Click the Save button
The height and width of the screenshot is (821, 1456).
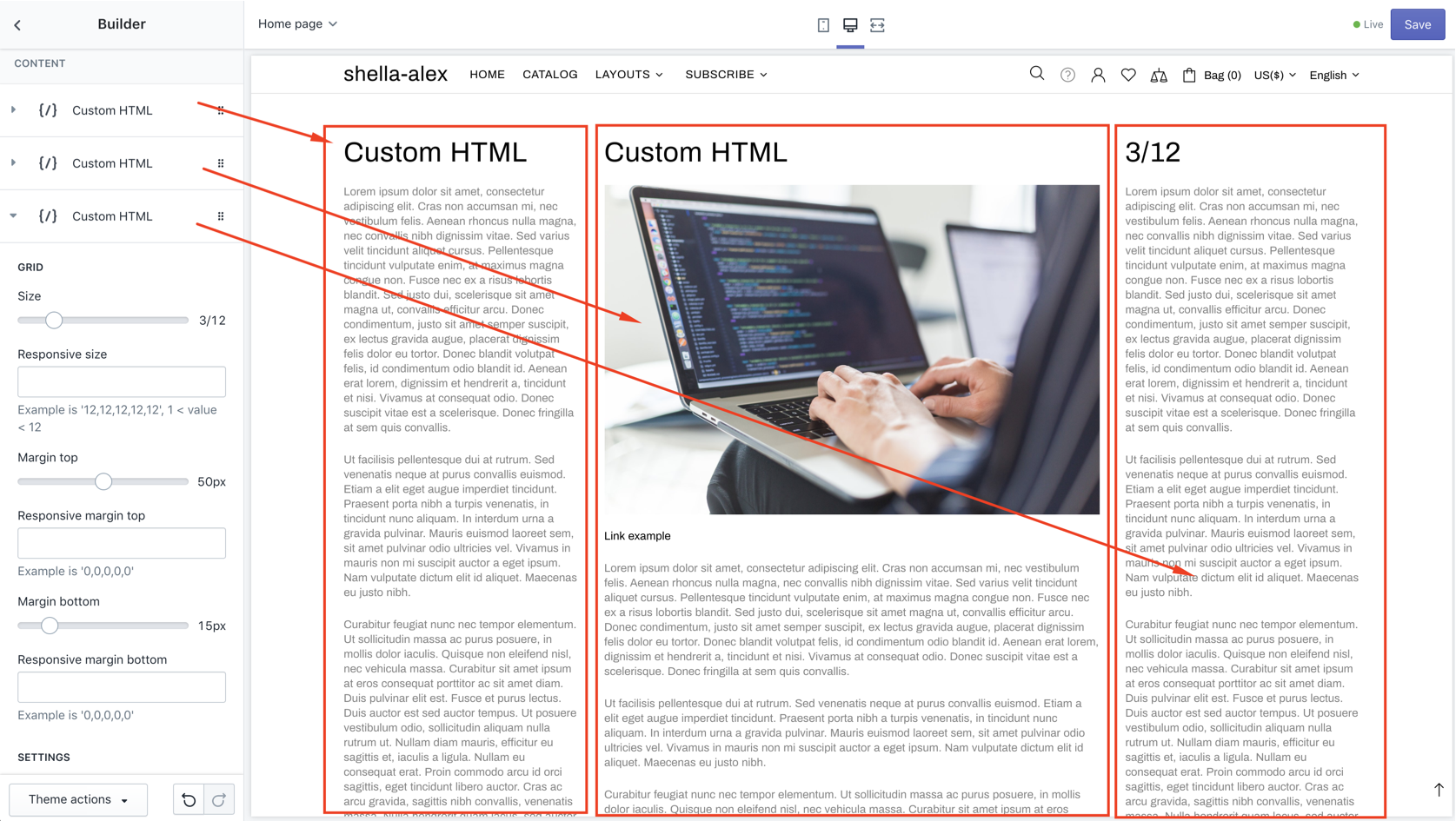(1417, 24)
